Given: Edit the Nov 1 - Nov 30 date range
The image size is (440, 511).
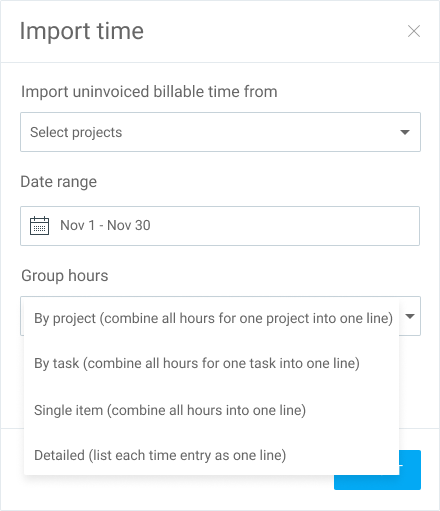Looking at the screenshot, I should tap(105, 225).
